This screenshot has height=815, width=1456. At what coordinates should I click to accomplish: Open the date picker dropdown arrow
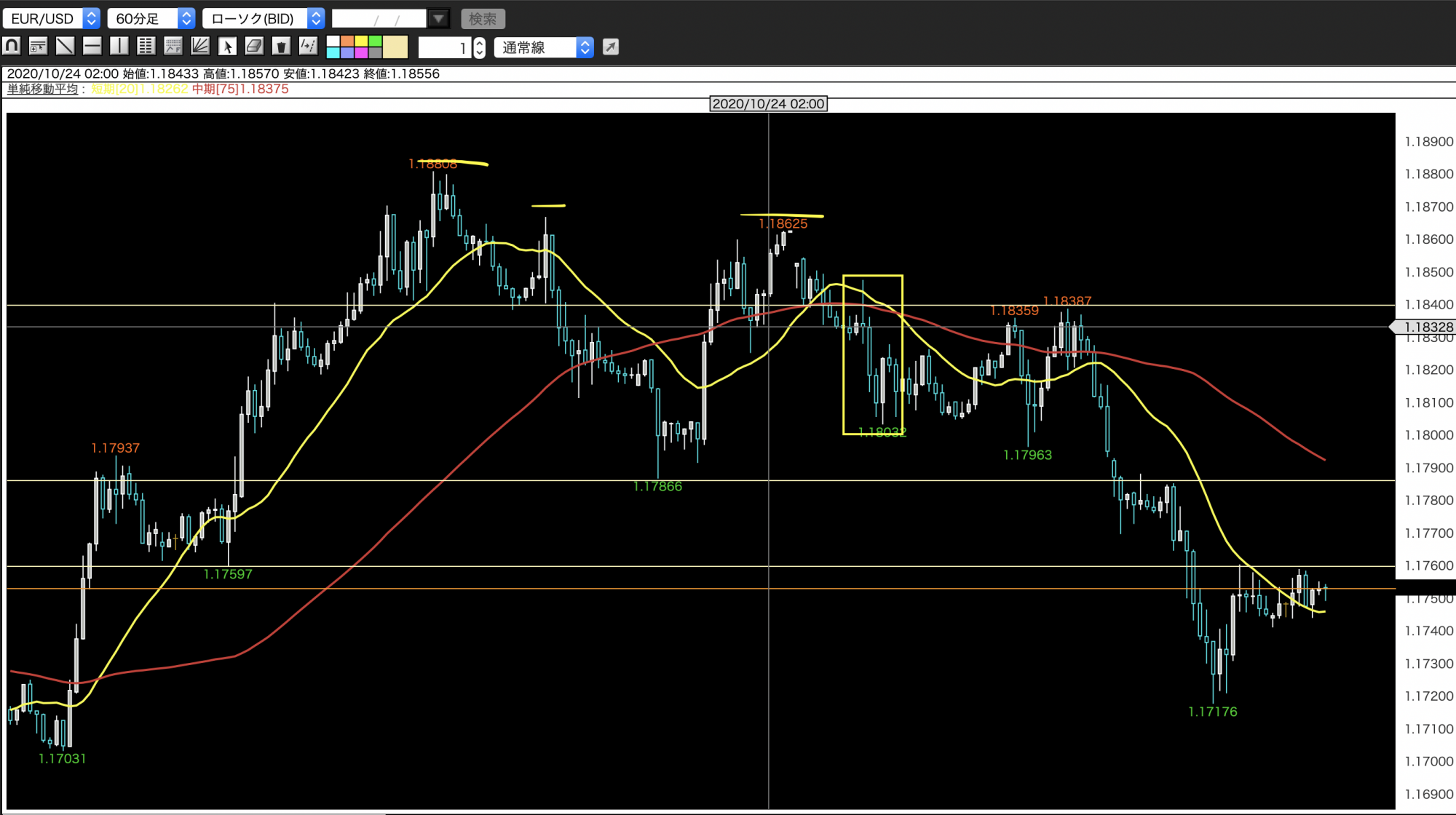438,18
